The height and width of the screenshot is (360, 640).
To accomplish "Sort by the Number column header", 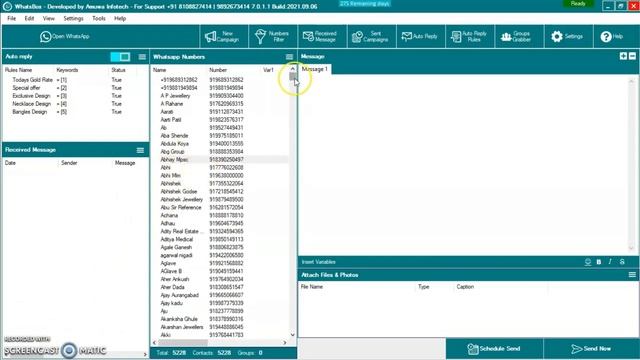I will coord(218,70).
